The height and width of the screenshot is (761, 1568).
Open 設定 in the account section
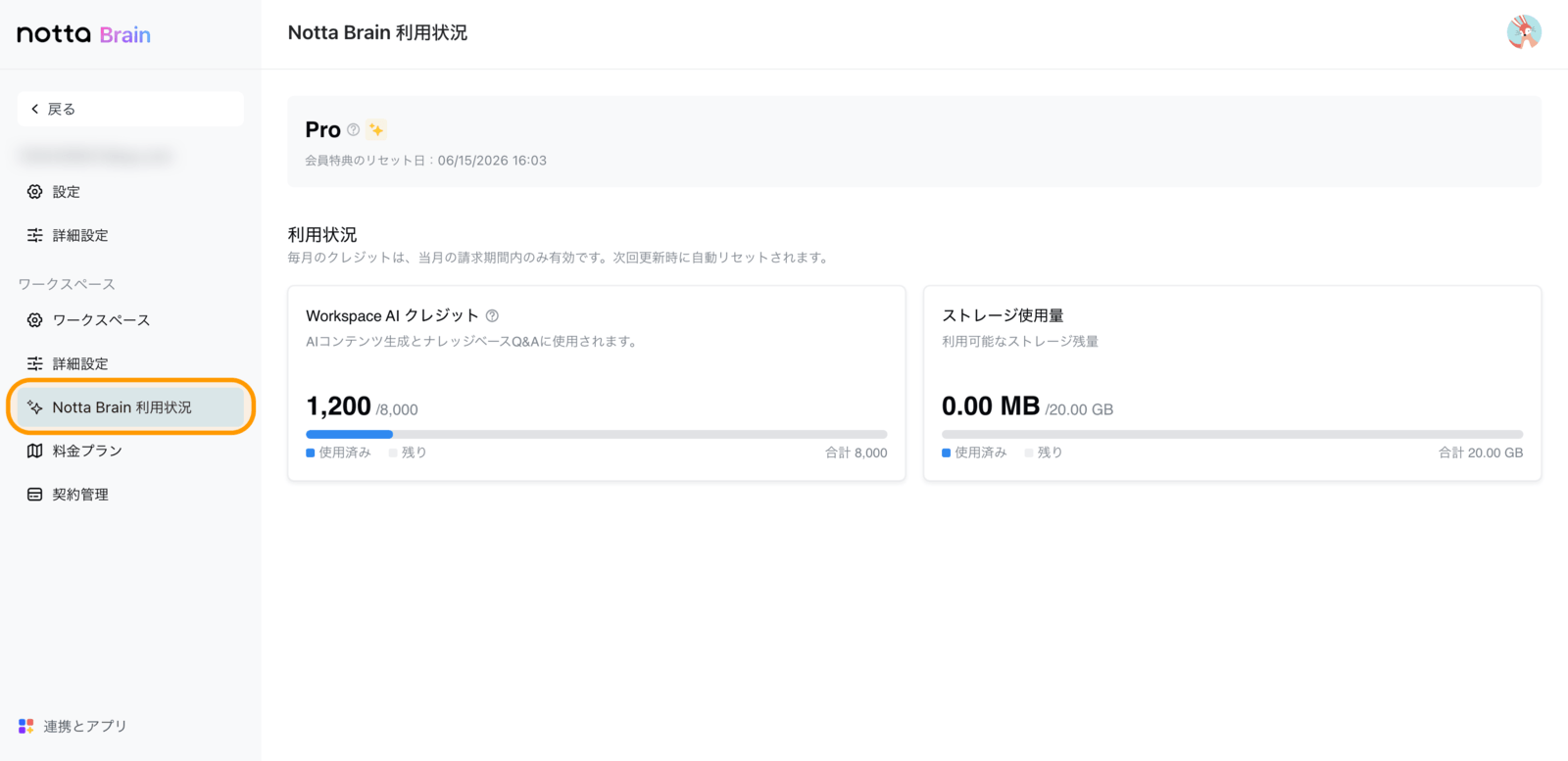(130, 192)
